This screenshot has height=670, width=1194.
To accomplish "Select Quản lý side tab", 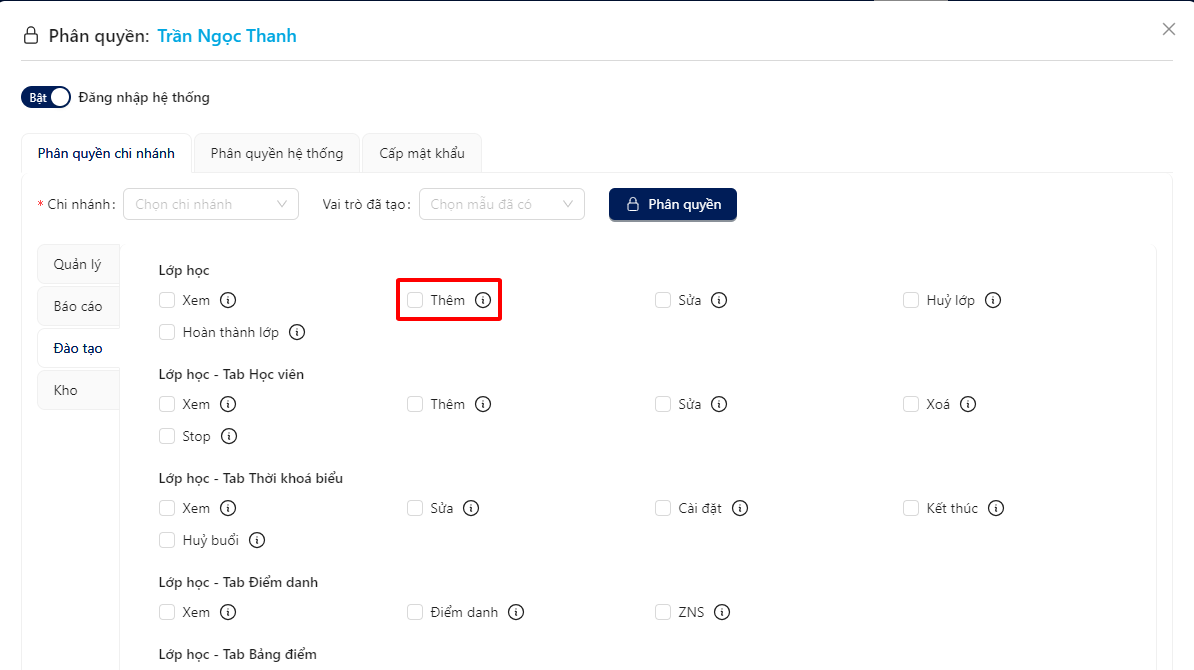I will tap(78, 264).
